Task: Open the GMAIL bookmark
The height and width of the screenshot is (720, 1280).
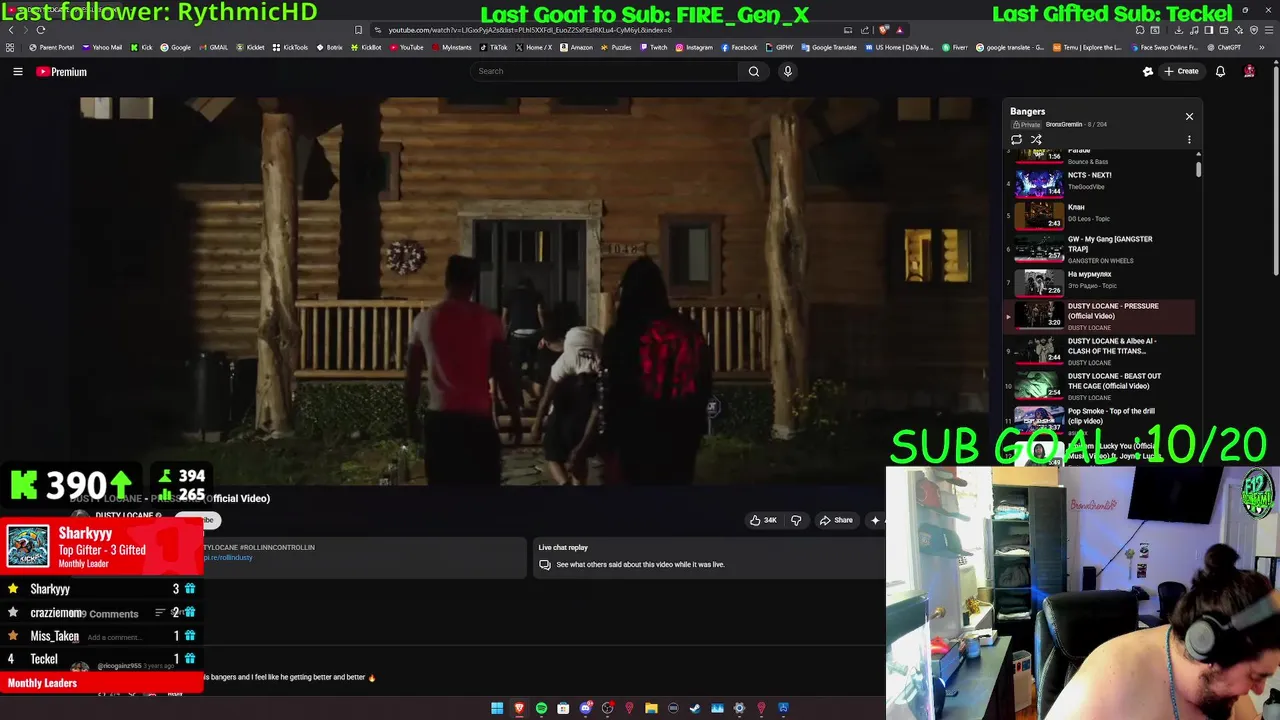Action: coord(213,47)
